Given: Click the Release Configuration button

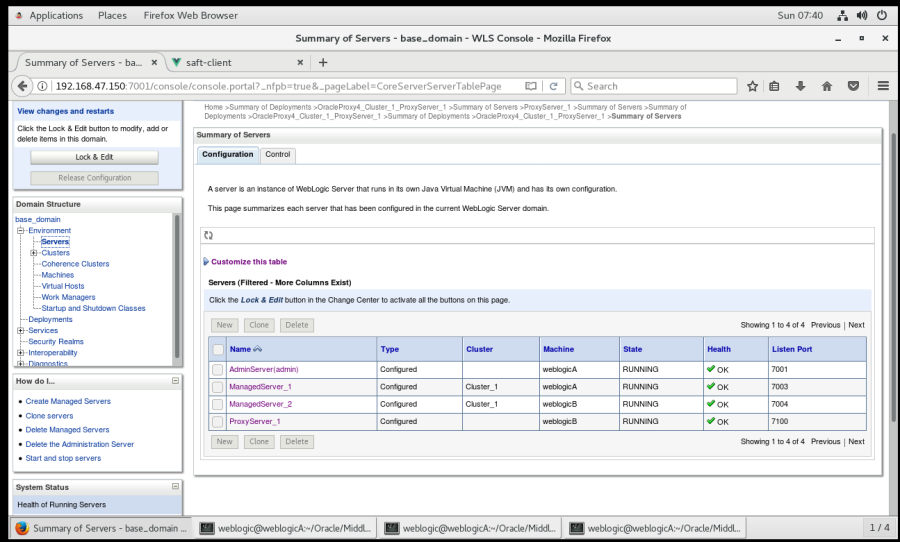Looking at the screenshot, I should coord(95,178).
